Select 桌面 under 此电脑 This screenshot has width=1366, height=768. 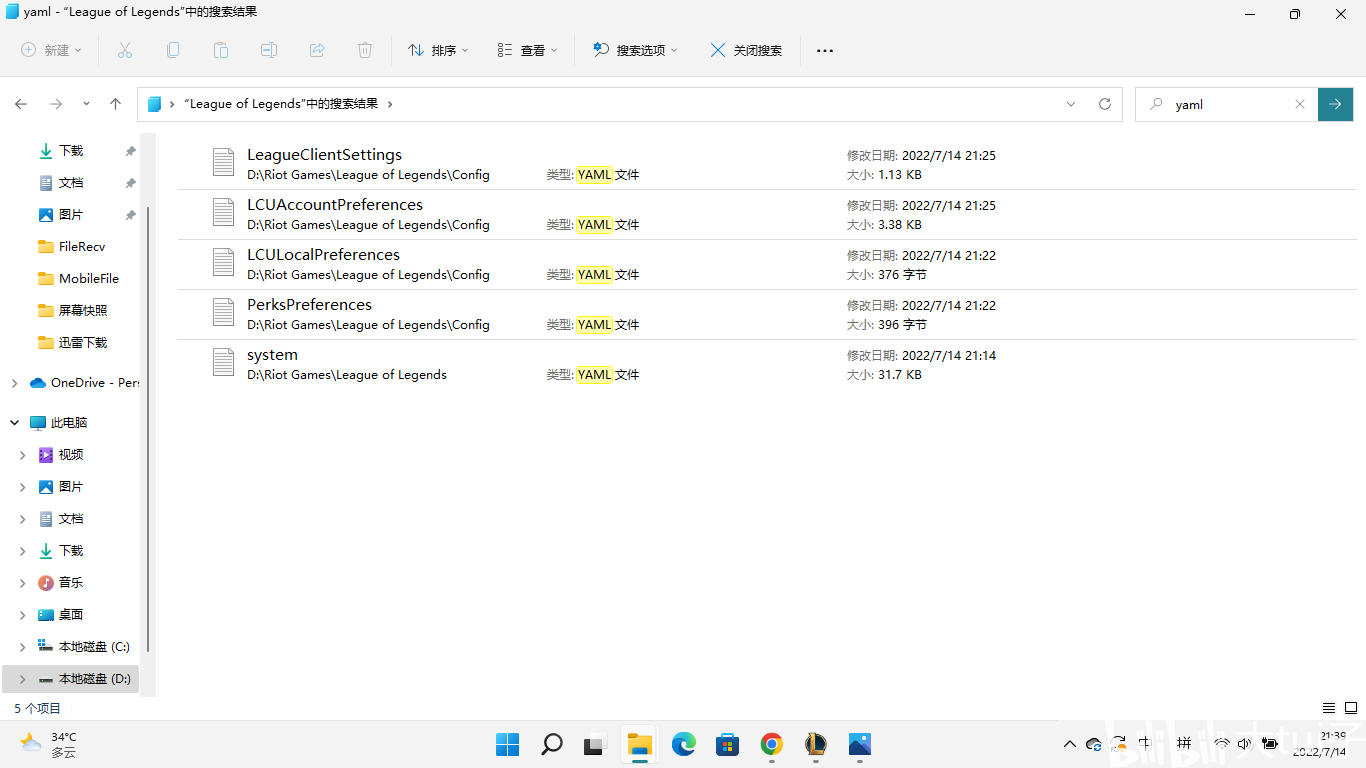click(71, 615)
